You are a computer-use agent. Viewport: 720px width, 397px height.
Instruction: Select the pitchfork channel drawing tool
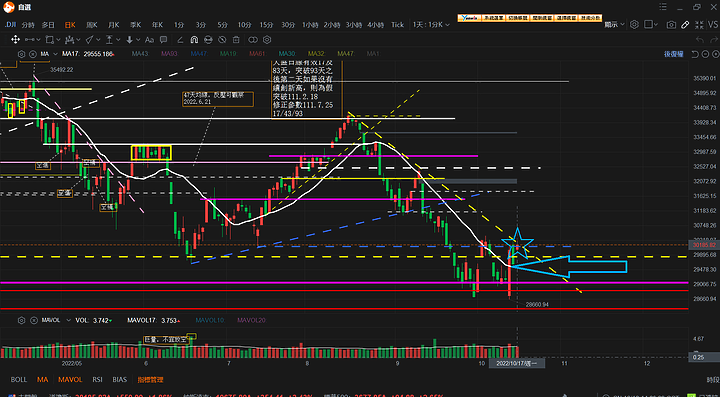tap(70, 39)
